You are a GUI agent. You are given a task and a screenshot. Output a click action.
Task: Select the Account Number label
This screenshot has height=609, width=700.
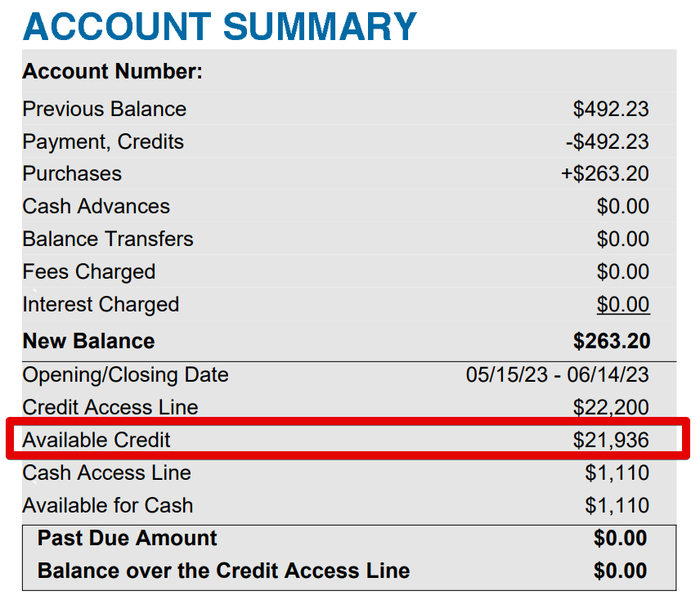pyautogui.click(x=112, y=71)
